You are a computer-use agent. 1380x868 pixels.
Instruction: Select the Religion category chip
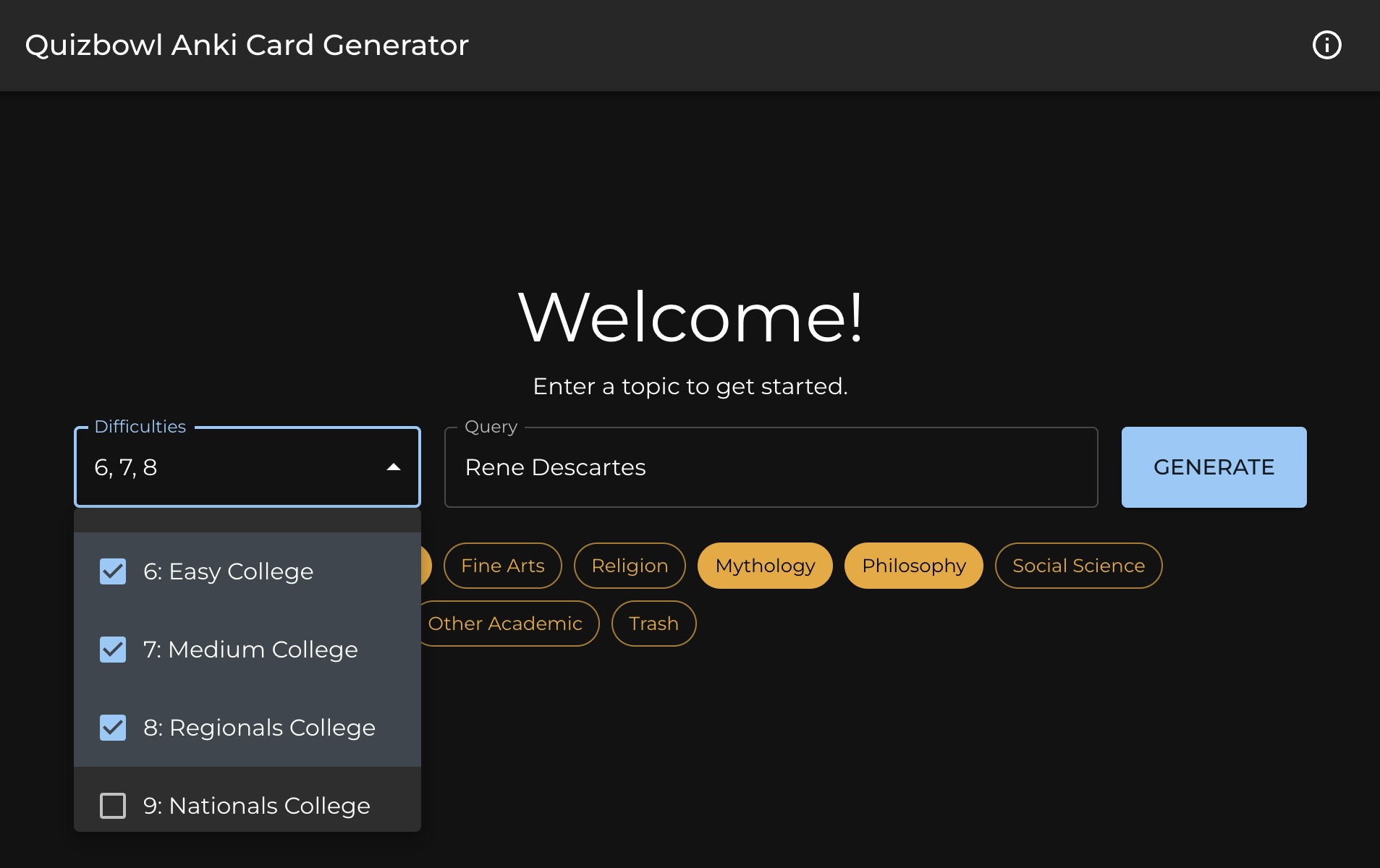click(x=630, y=566)
